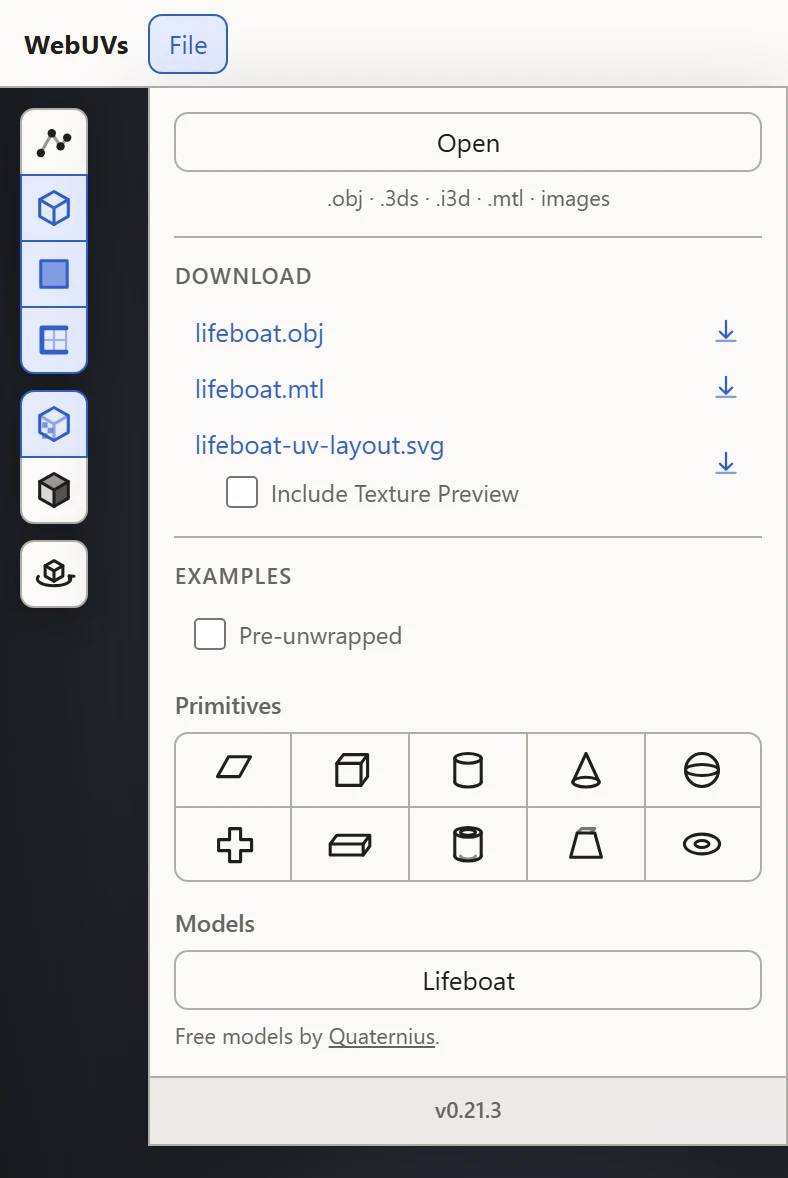788x1178 pixels.
Task: Check the Pre-unwrapped option
Action: 210,634
